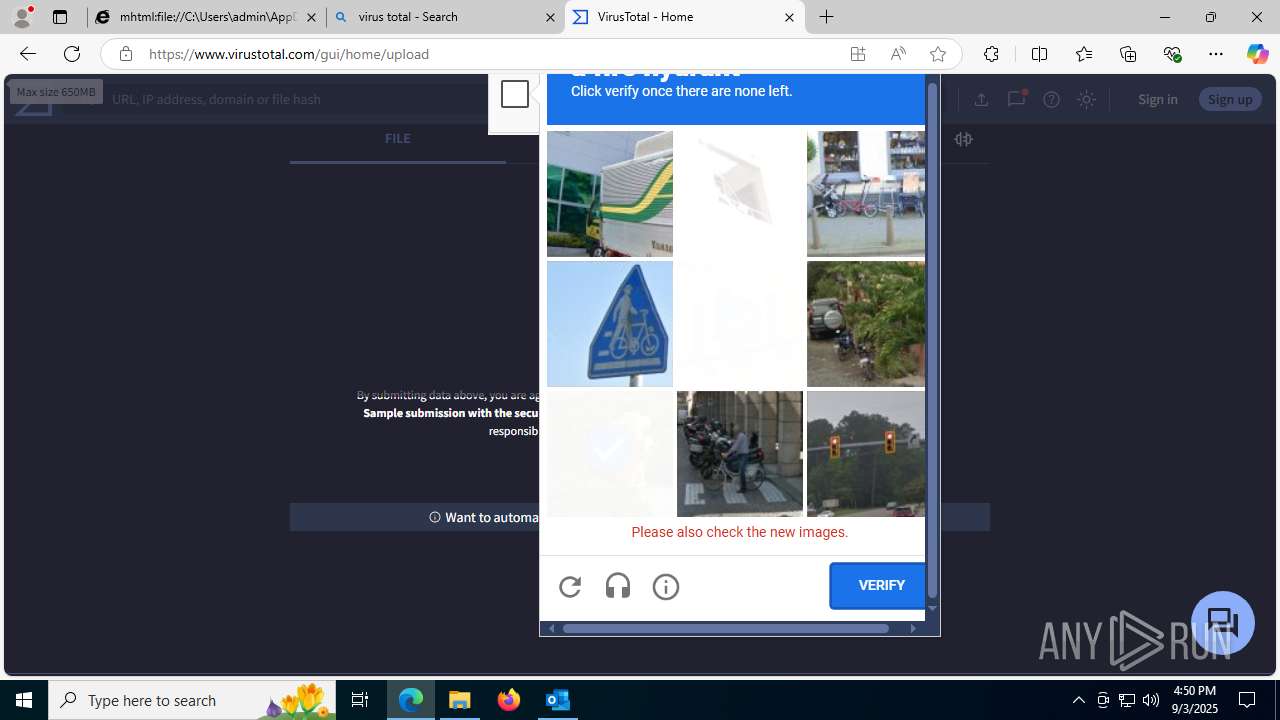The height and width of the screenshot is (720, 1280).
Task: View site information lock icon
Action: tap(125, 54)
